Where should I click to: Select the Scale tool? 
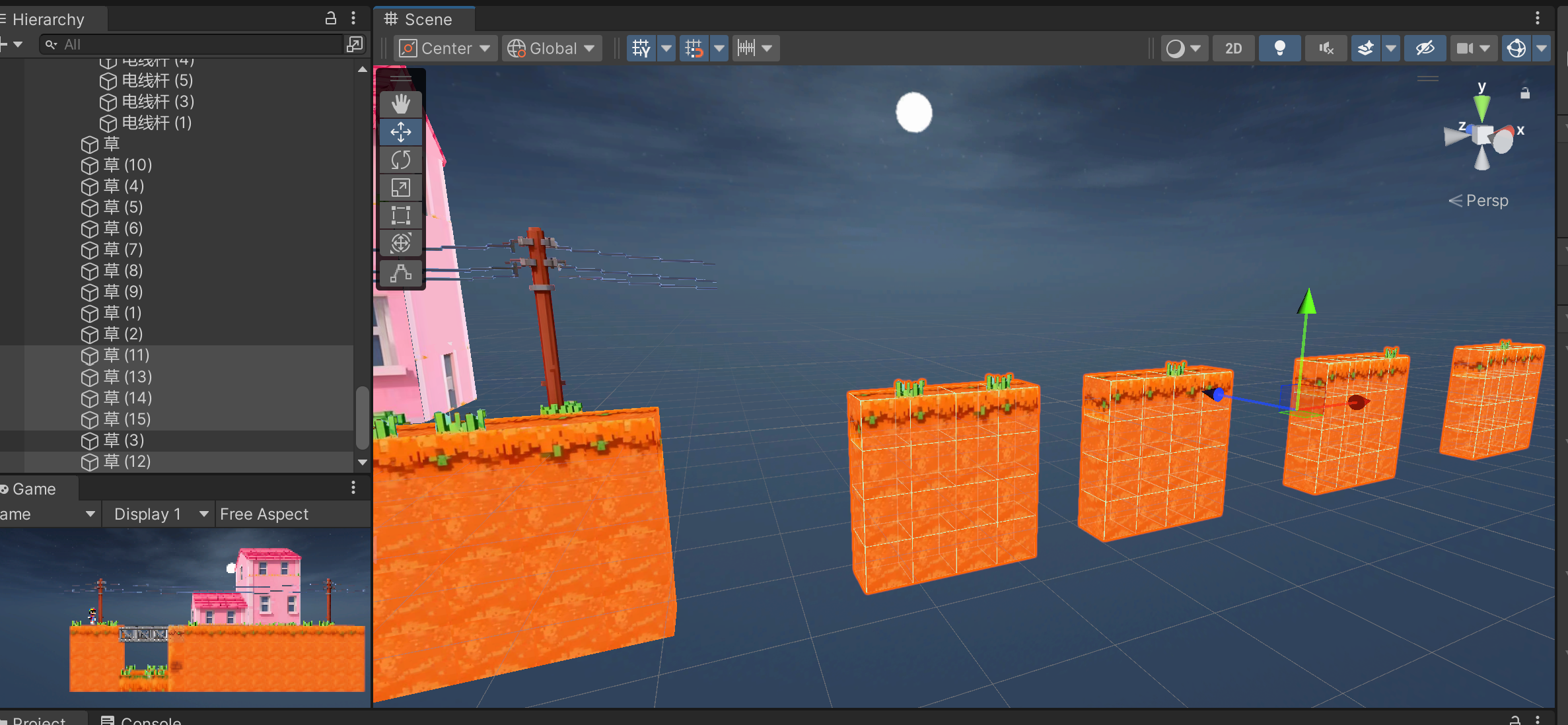[400, 188]
